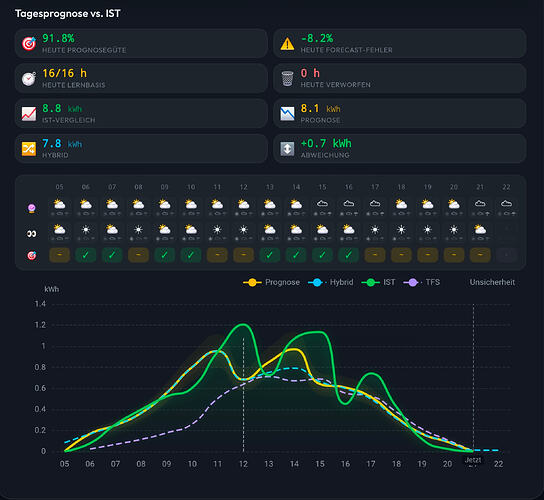544x500 pixels.
Task: Click the 7.8 kWh Hybrid value
Action: (62, 144)
